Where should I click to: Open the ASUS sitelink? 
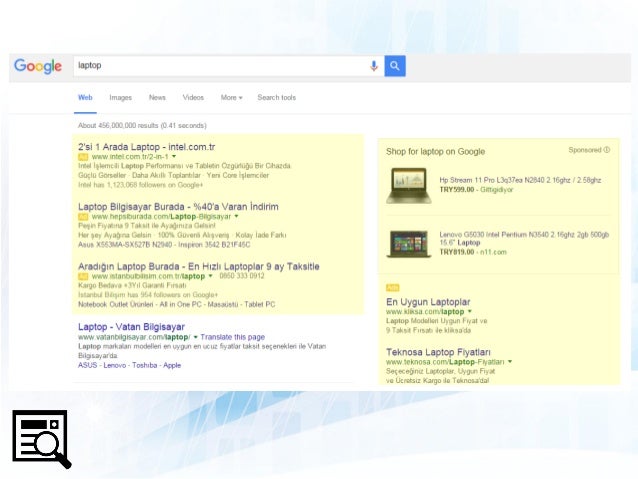point(87,365)
